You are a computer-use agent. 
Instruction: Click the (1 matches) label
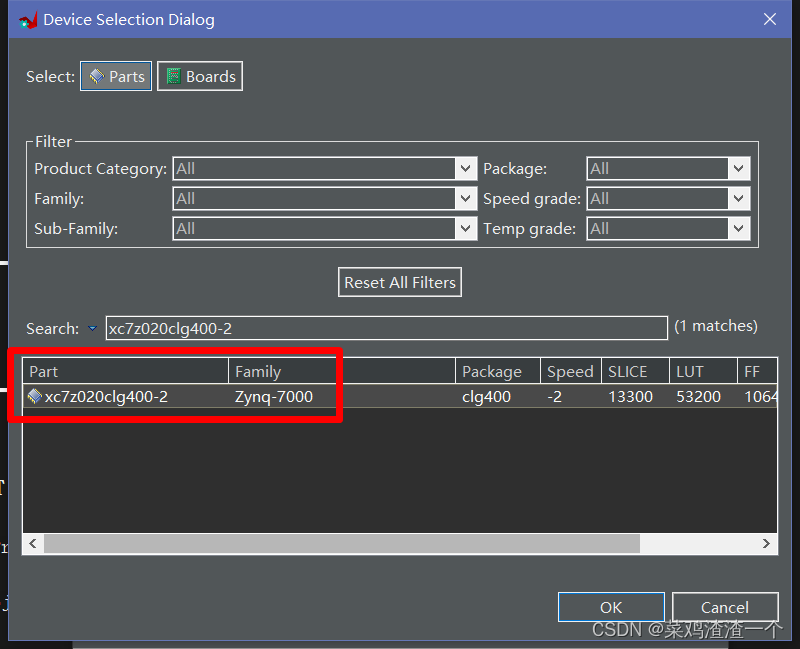pos(716,326)
